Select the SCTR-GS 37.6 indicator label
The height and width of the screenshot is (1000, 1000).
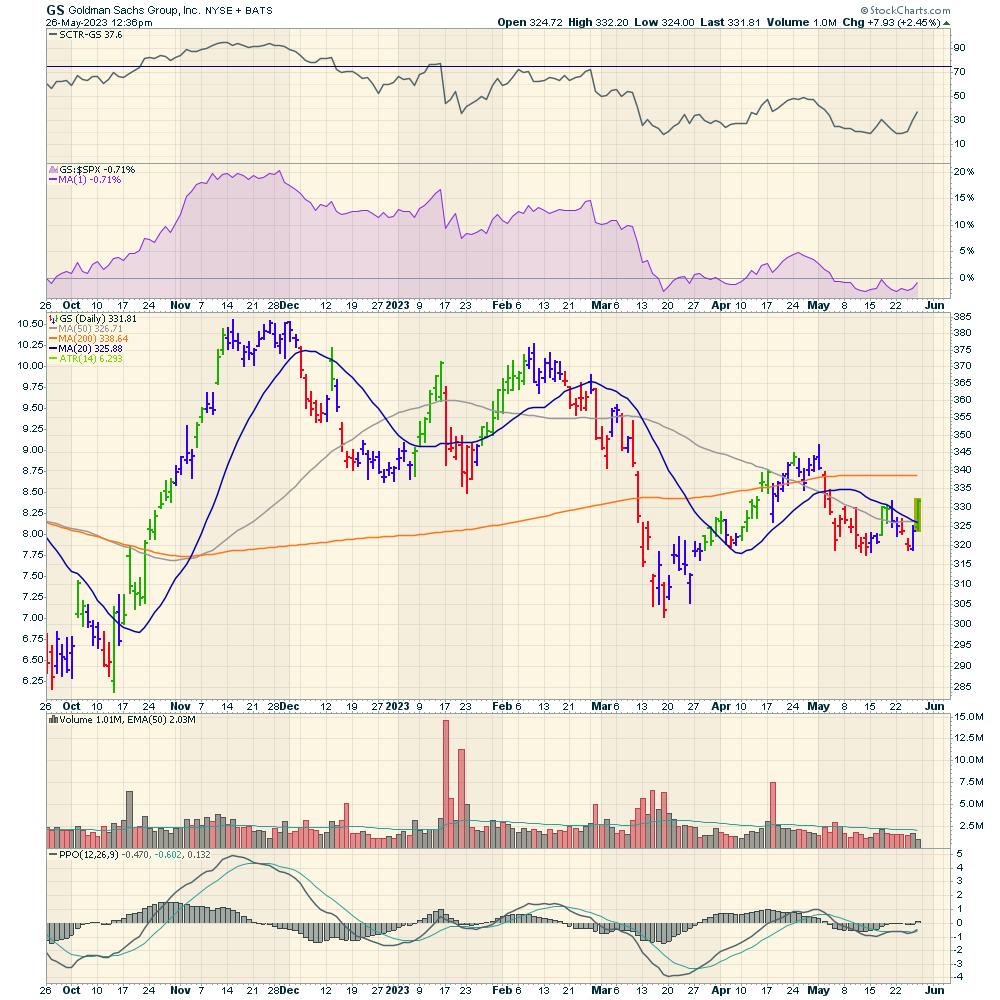click(x=89, y=34)
